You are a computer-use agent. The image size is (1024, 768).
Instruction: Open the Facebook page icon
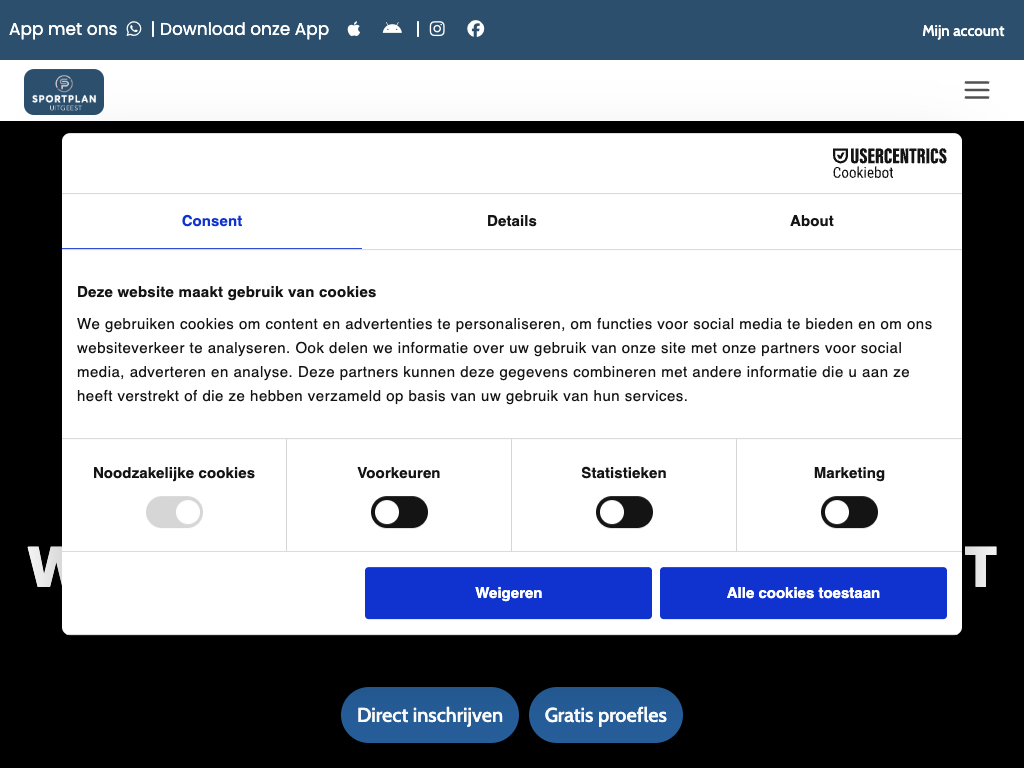click(x=476, y=29)
